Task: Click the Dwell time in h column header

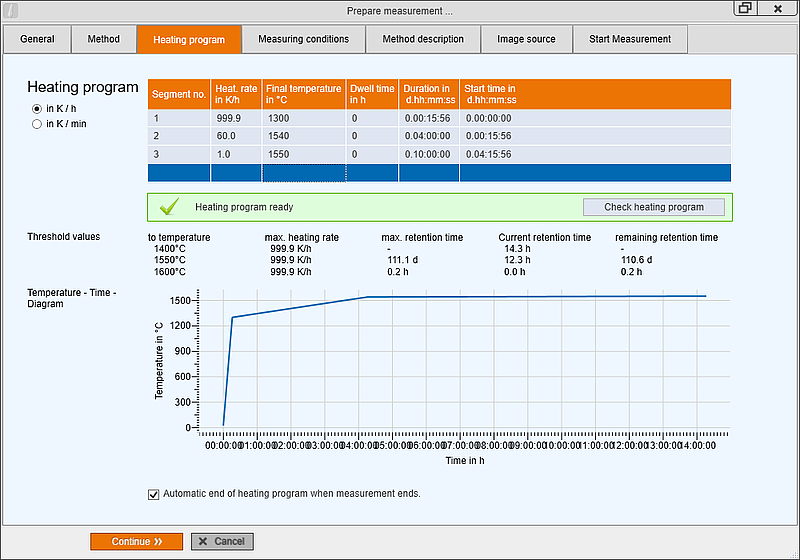Action: click(372, 94)
